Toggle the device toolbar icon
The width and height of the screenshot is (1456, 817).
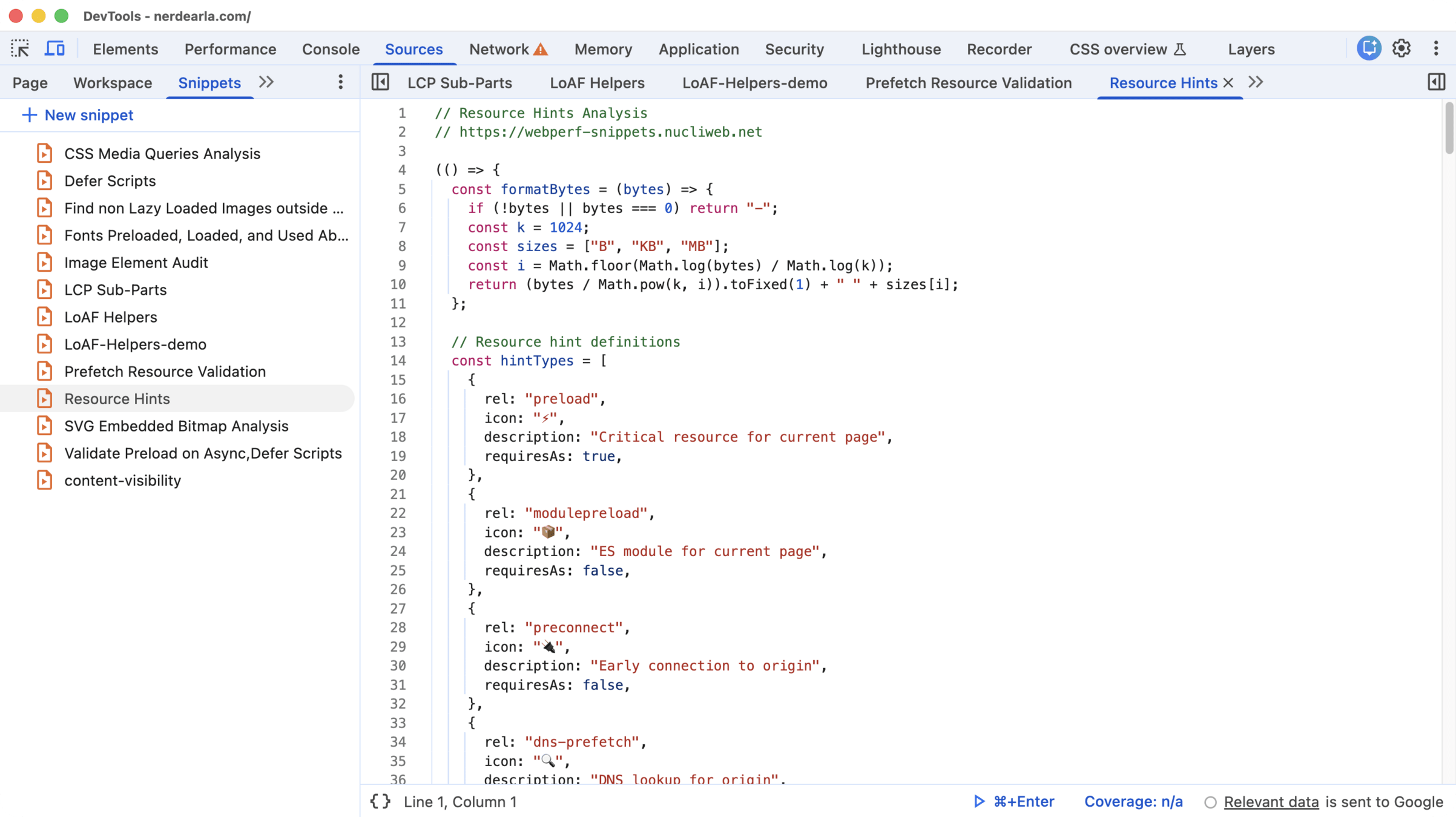pos(54,48)
